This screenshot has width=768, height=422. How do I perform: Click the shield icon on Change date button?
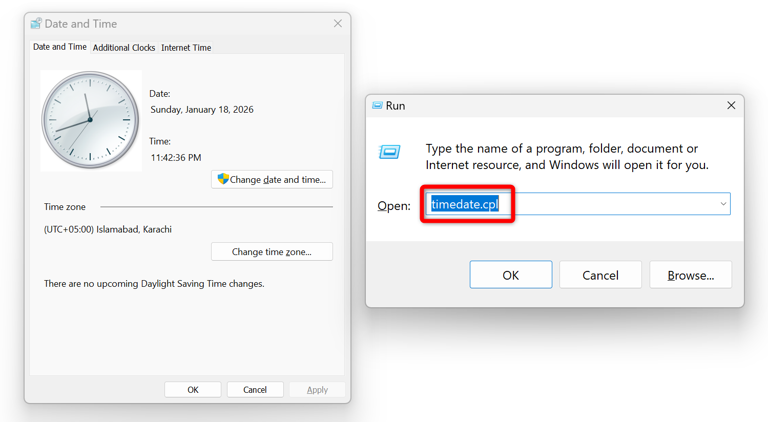tap(223, 179)
